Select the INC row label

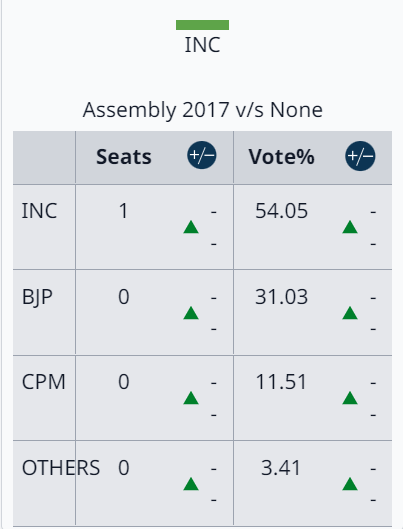(x=39, y=211)
